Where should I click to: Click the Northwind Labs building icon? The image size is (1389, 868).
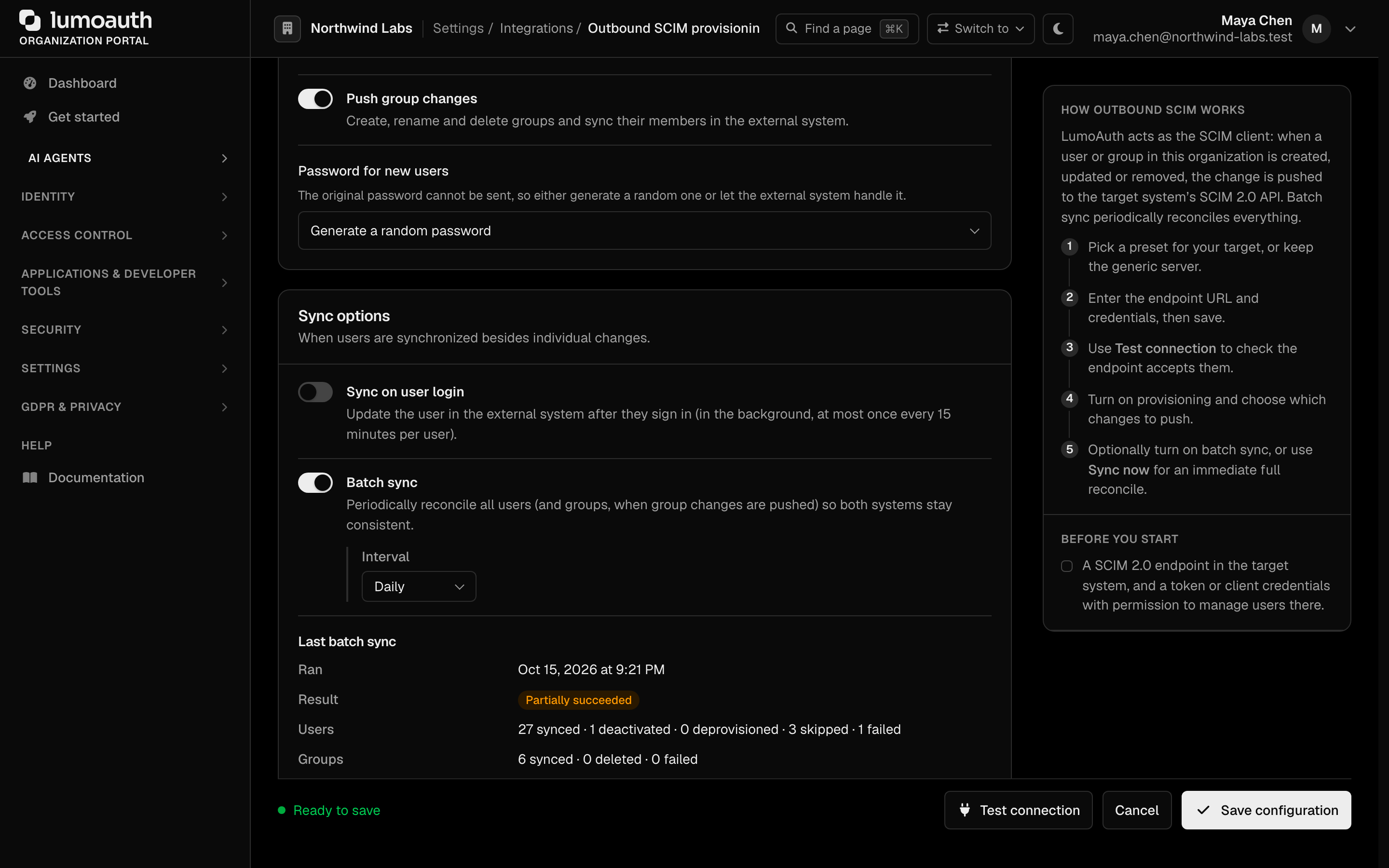point(287,28)
